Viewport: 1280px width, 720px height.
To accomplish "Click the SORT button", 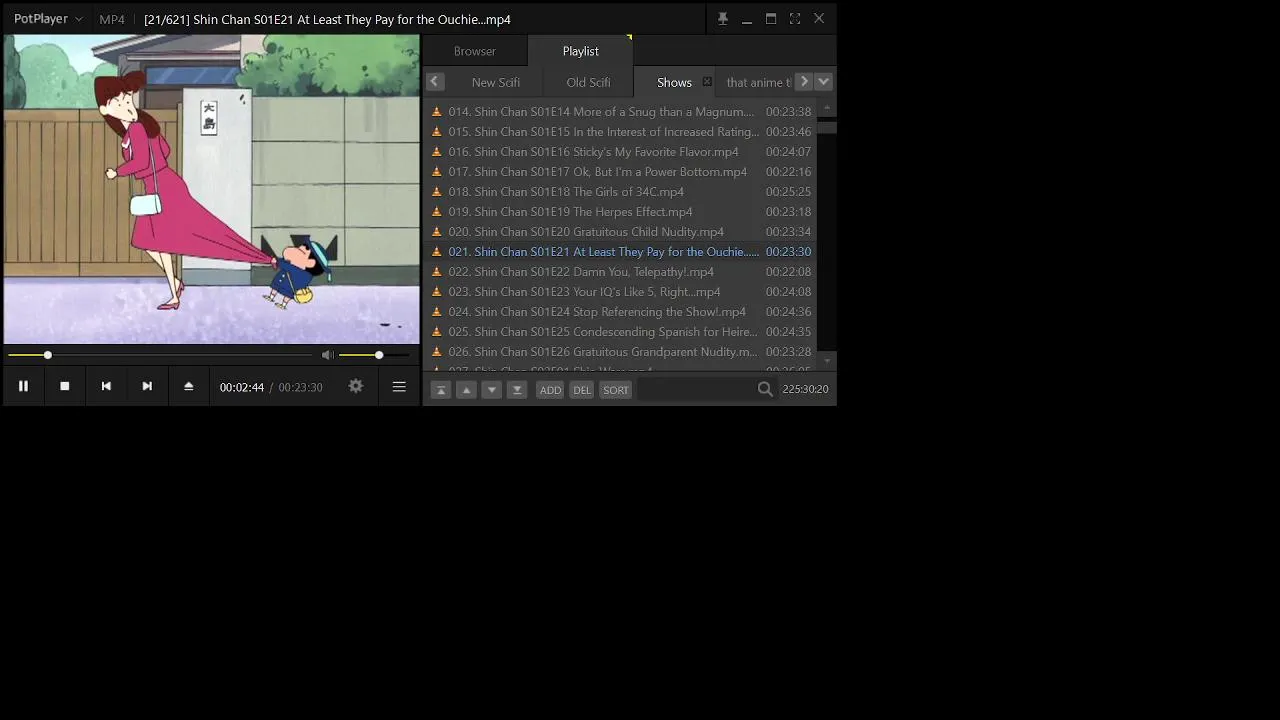I will 616,390.
